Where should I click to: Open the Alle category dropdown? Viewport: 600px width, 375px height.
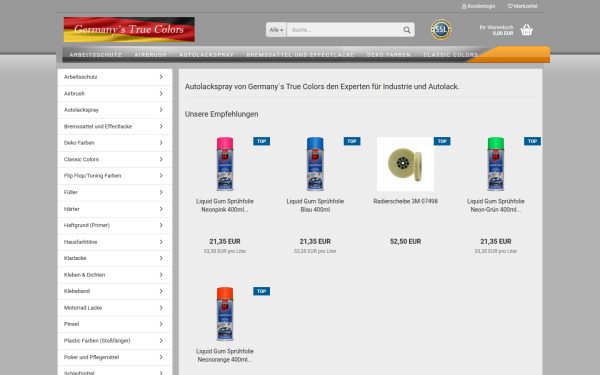point(276,30)
